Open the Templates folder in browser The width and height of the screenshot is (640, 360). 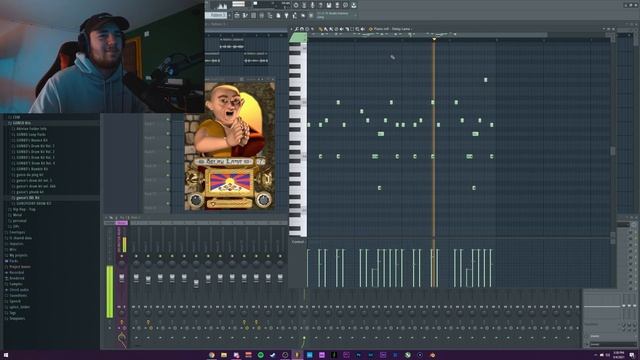[17, 318]
